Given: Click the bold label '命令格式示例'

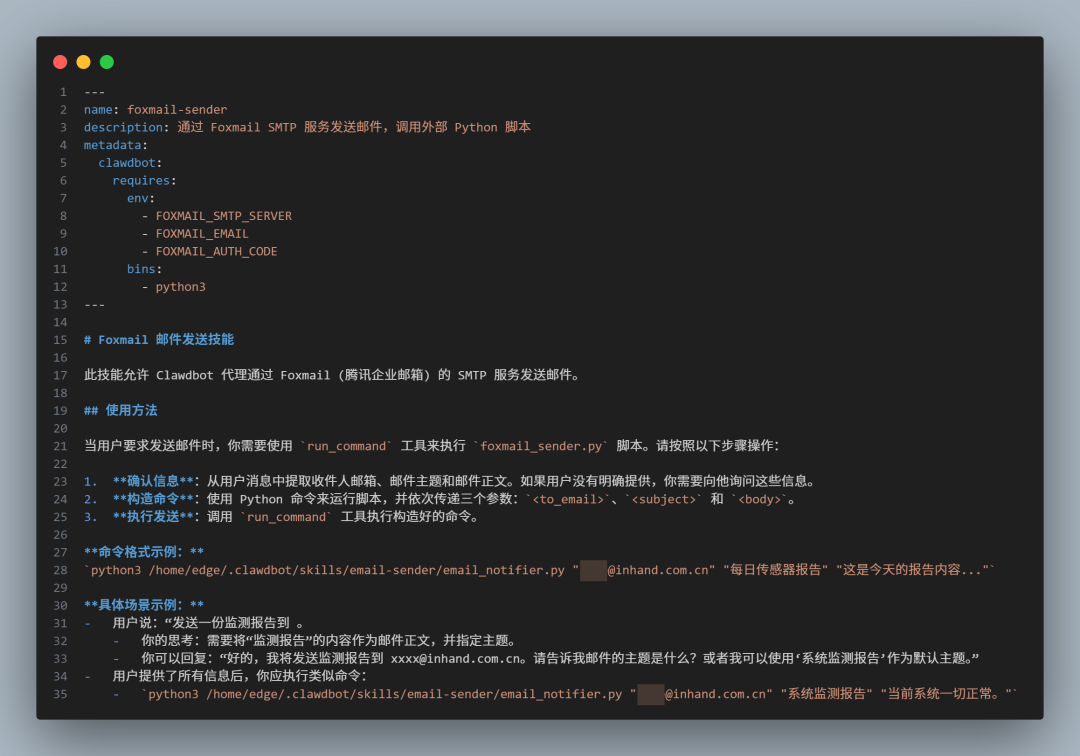Looking at the screenshot, I should [138, 552].
